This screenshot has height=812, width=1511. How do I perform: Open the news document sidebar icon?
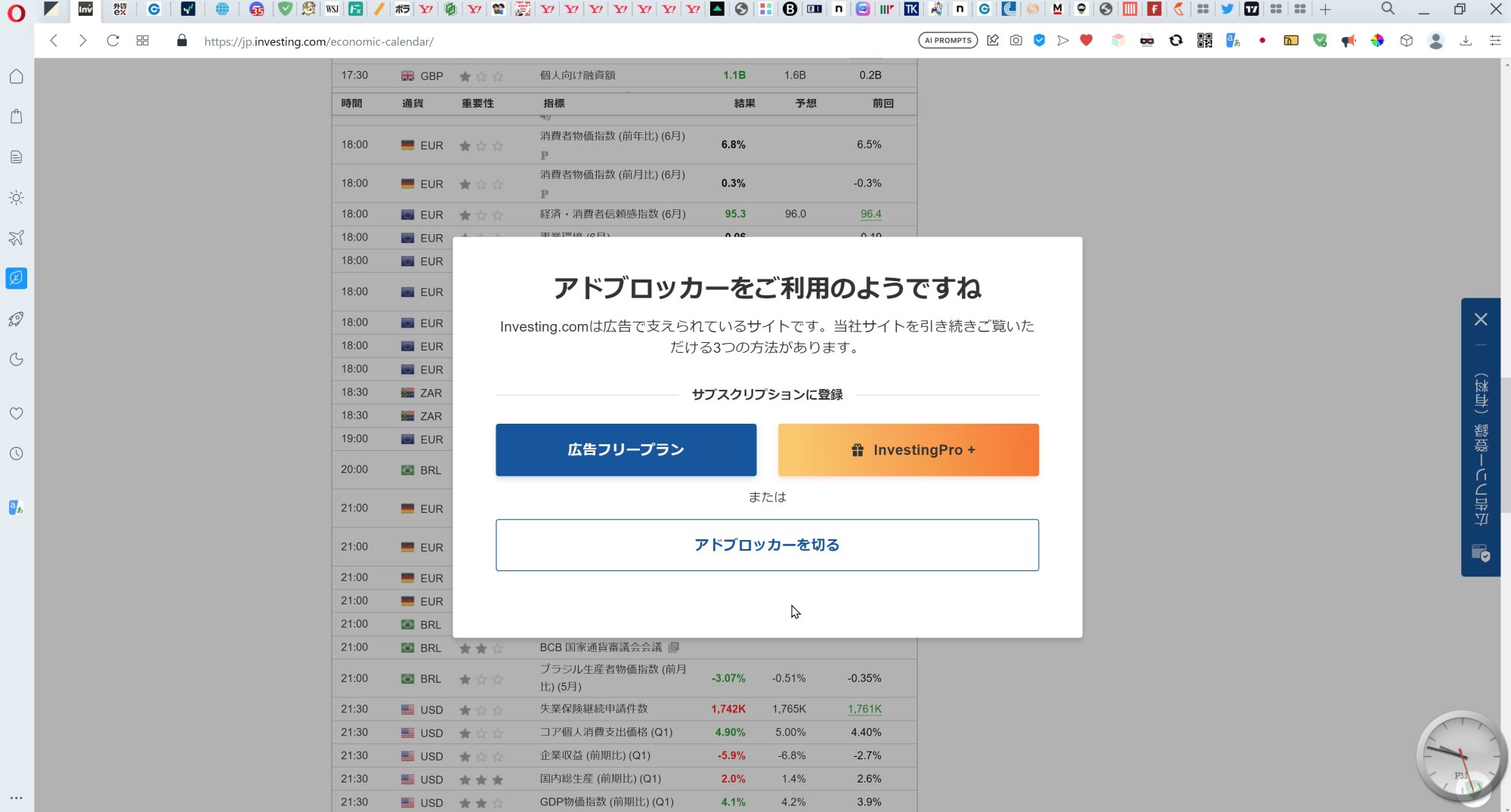click(16, 157)
